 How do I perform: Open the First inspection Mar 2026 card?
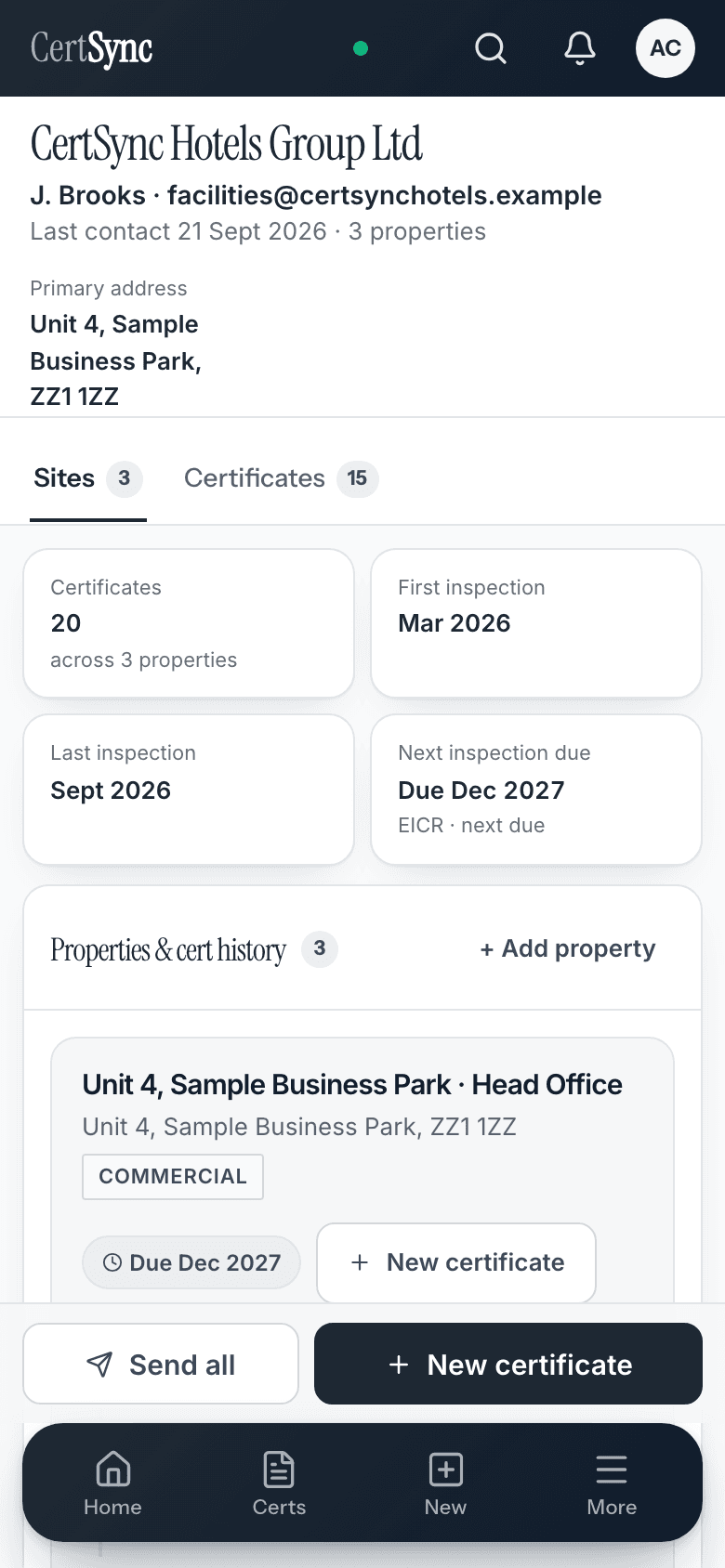(536, 623)
